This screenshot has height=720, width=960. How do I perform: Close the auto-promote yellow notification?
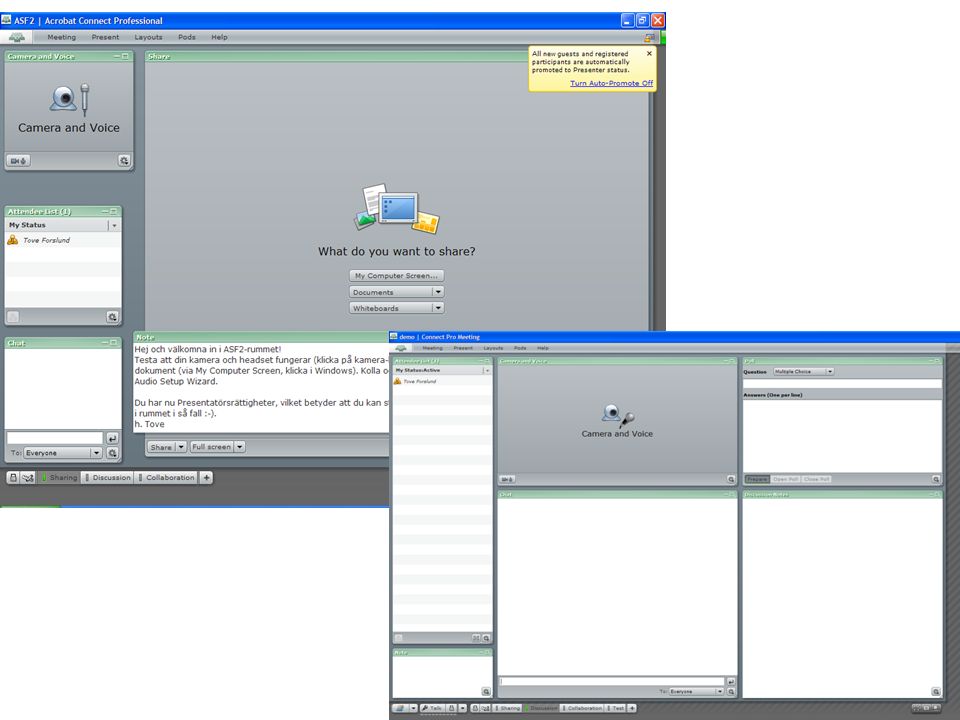(649, 53)
